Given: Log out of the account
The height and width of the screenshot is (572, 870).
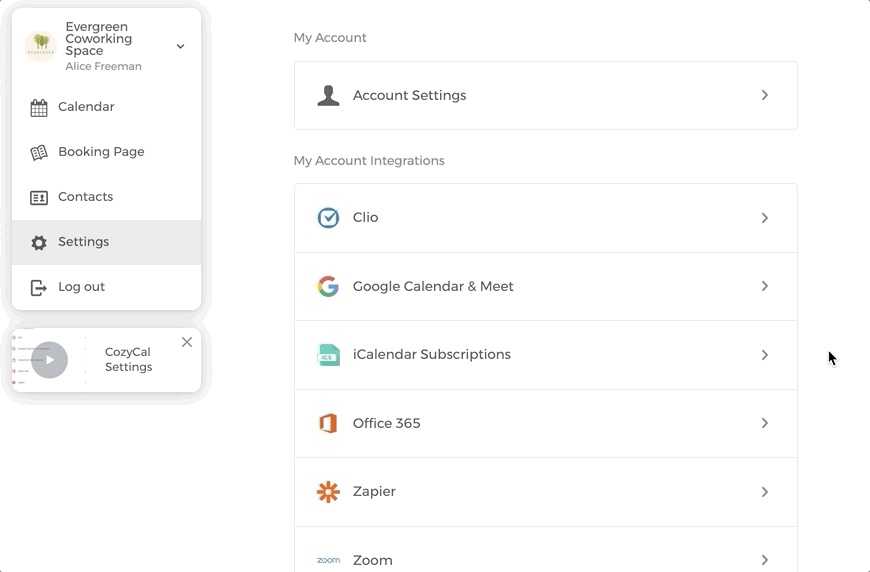Looking at the screenshot, I should tap(80, 287).
